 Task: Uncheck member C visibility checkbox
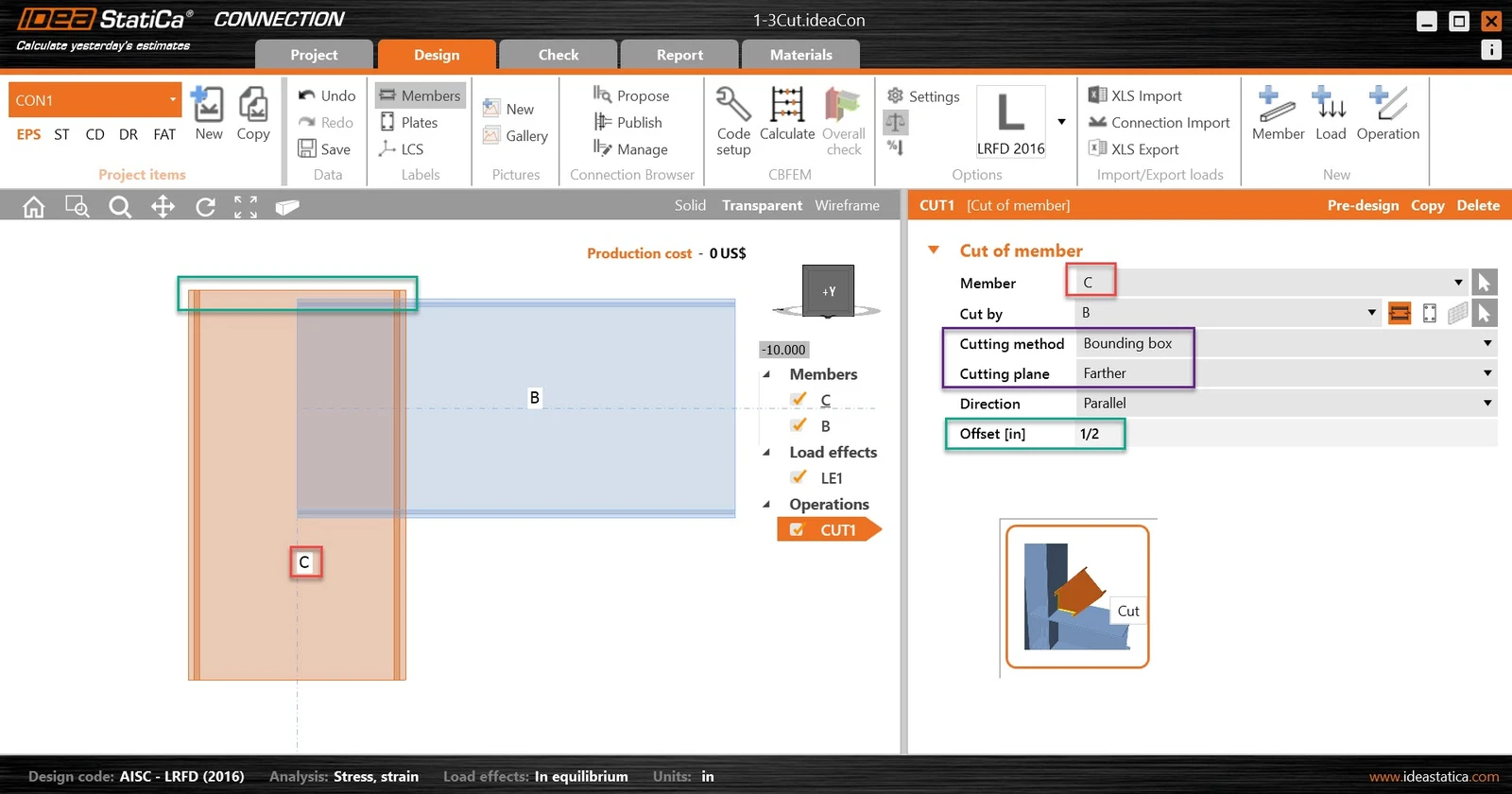pos(799,399)
